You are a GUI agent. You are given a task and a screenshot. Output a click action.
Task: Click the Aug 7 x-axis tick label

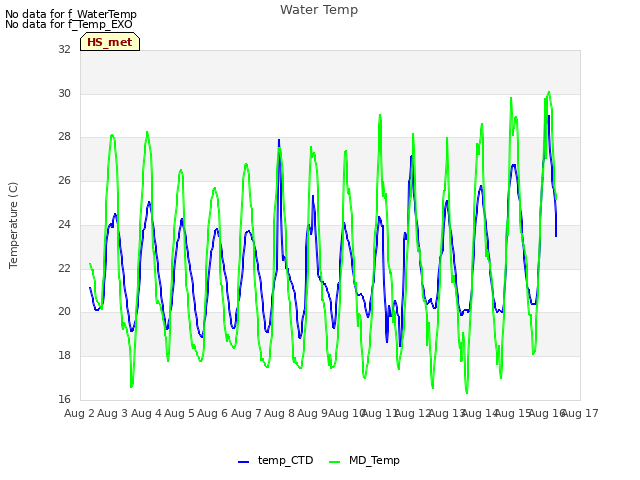pyautogui.click(x=246, y=413)
